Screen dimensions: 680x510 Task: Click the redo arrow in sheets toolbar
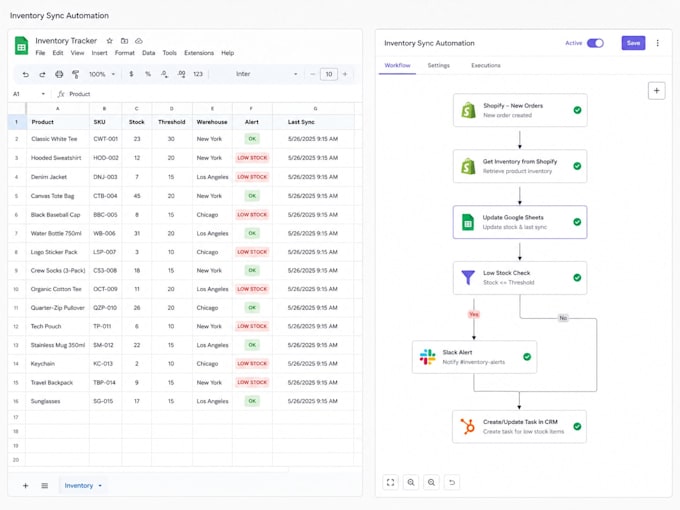42,74
